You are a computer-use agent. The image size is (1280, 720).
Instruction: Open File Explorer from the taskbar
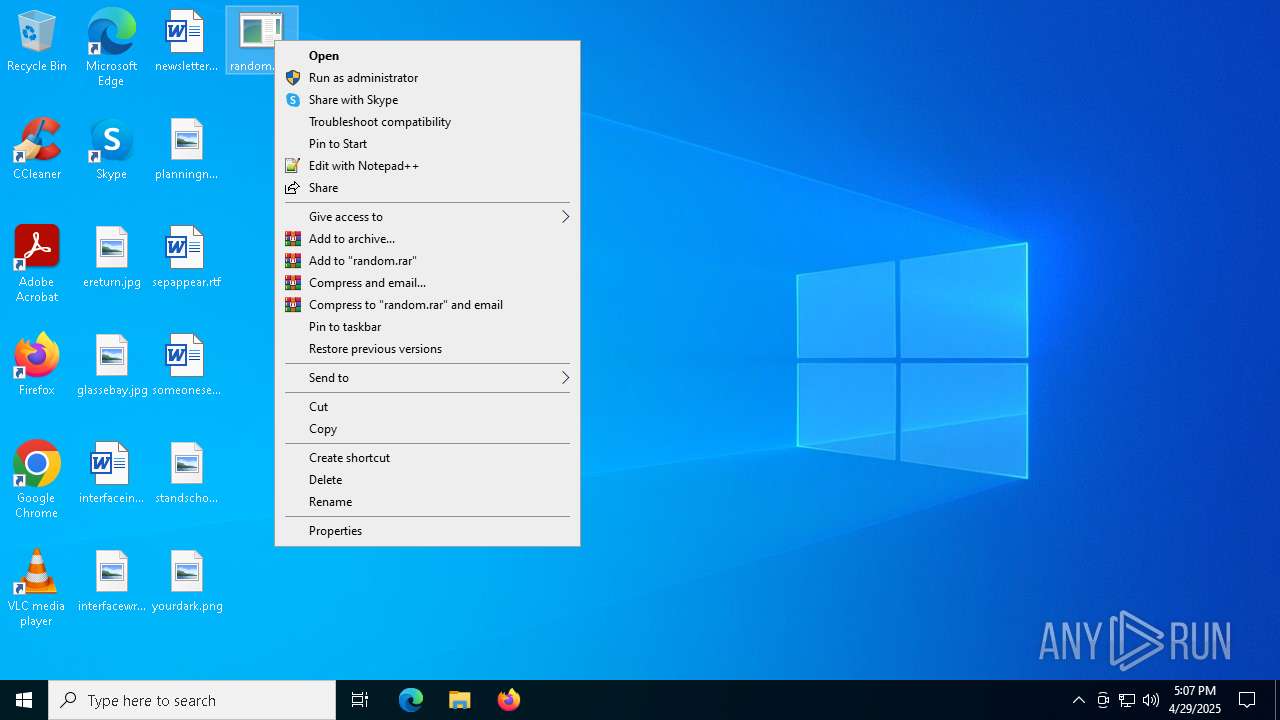pyautogui.click(x=460, y=700)
